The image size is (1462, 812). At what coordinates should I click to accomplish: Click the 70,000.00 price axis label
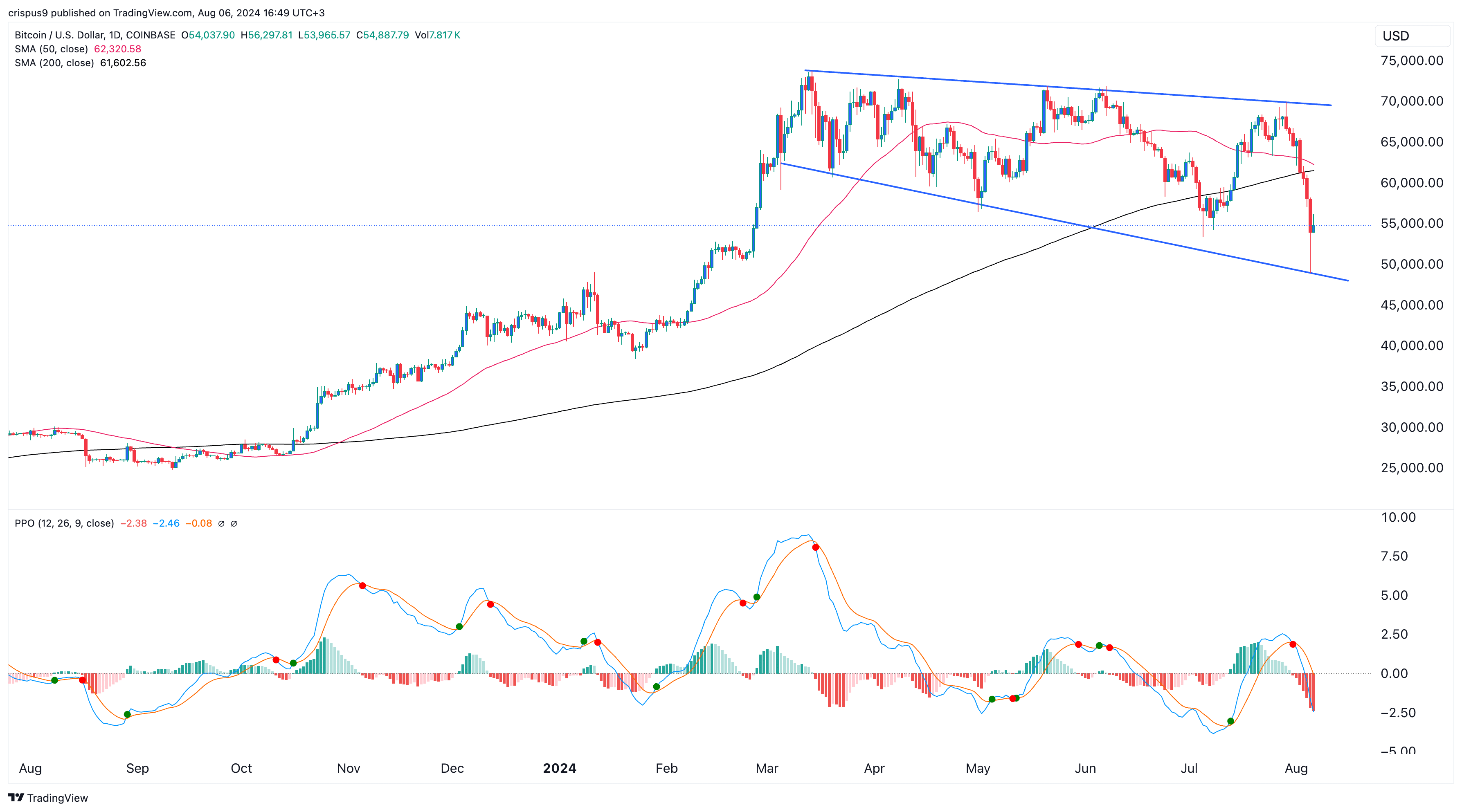coord(1412,101)
